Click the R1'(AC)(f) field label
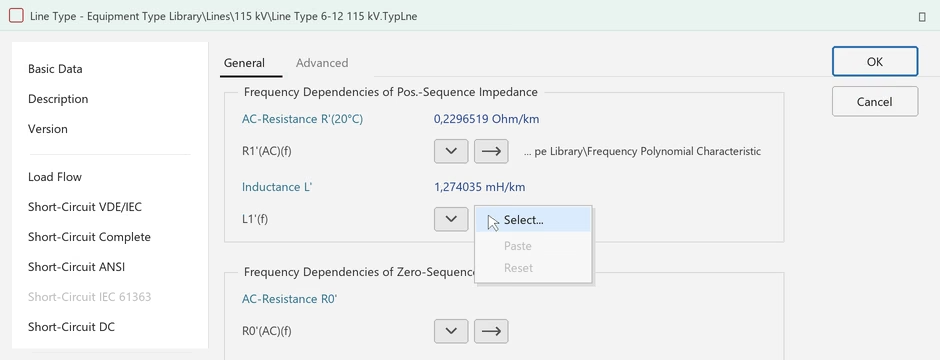 pos(266,152)
